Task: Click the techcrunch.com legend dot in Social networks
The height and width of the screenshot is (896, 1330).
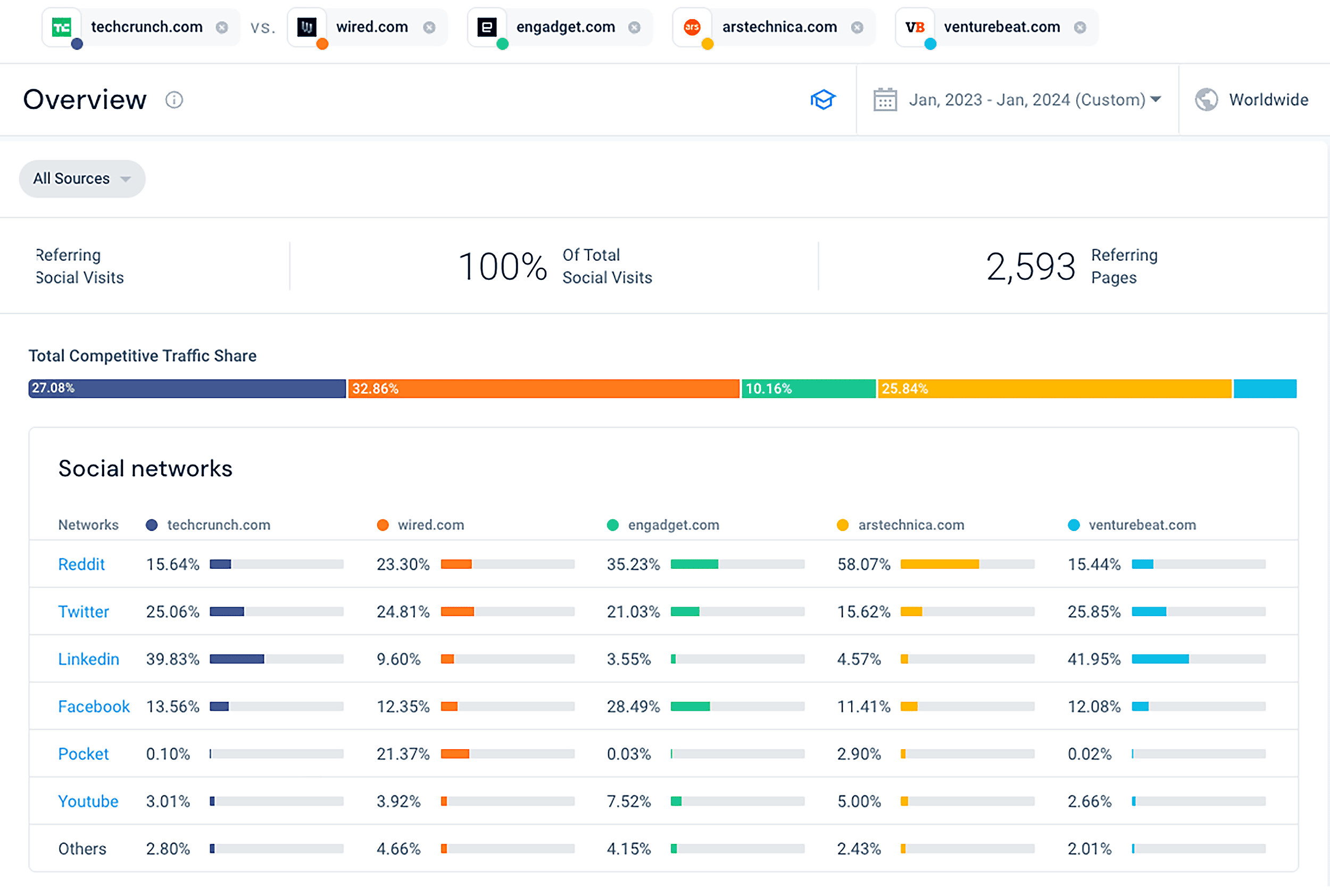Action: coord(152,525)
